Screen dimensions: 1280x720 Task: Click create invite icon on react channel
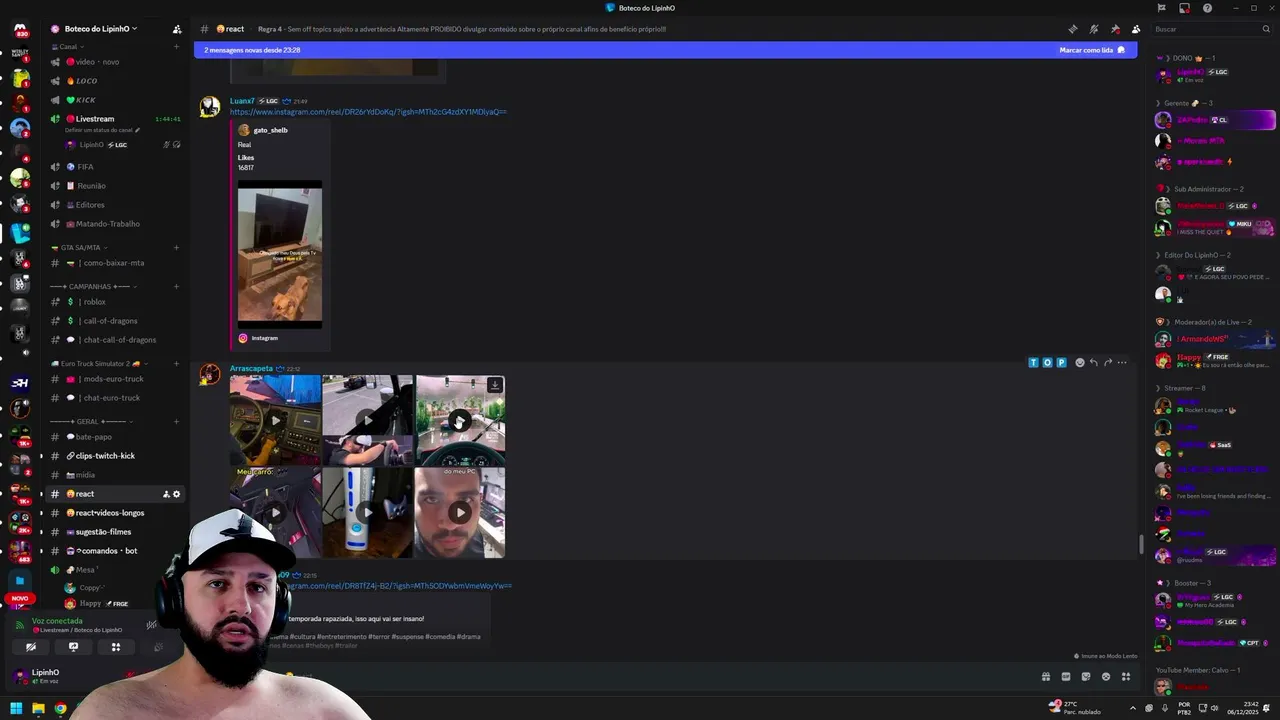click(x=166, y=494)
